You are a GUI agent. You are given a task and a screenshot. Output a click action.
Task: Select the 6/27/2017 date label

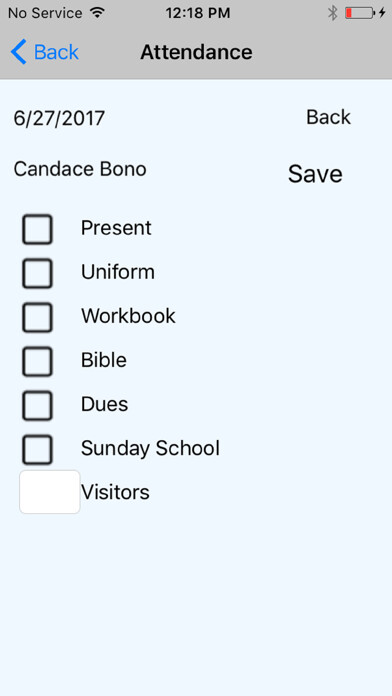(x=59, y=119)
